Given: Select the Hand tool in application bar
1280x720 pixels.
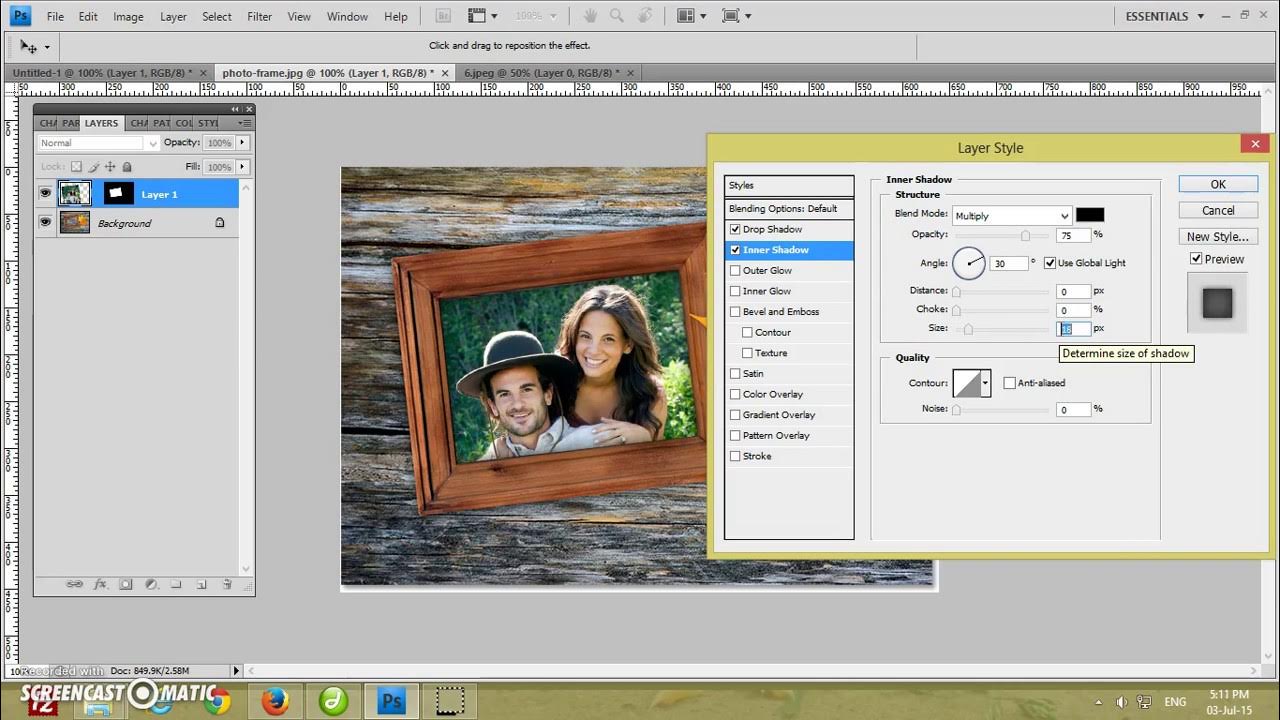Looking at the screenshot, I should coord(592,16).
